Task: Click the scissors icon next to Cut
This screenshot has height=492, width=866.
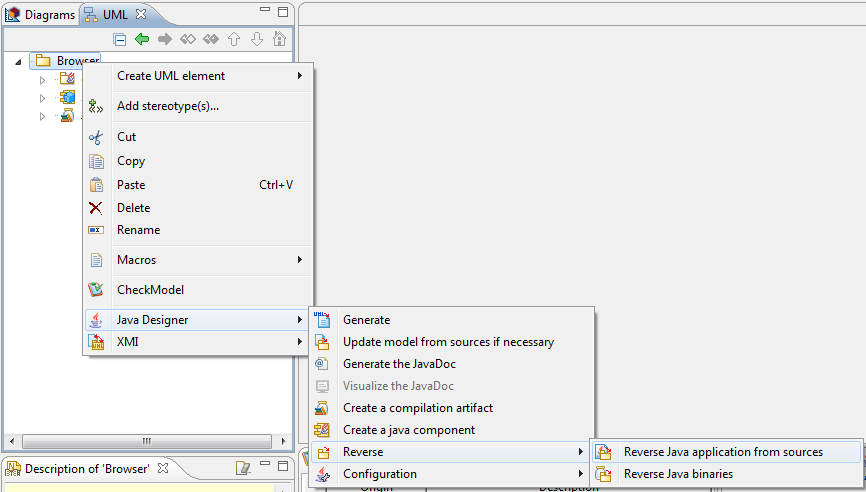Action: (96, 137)
